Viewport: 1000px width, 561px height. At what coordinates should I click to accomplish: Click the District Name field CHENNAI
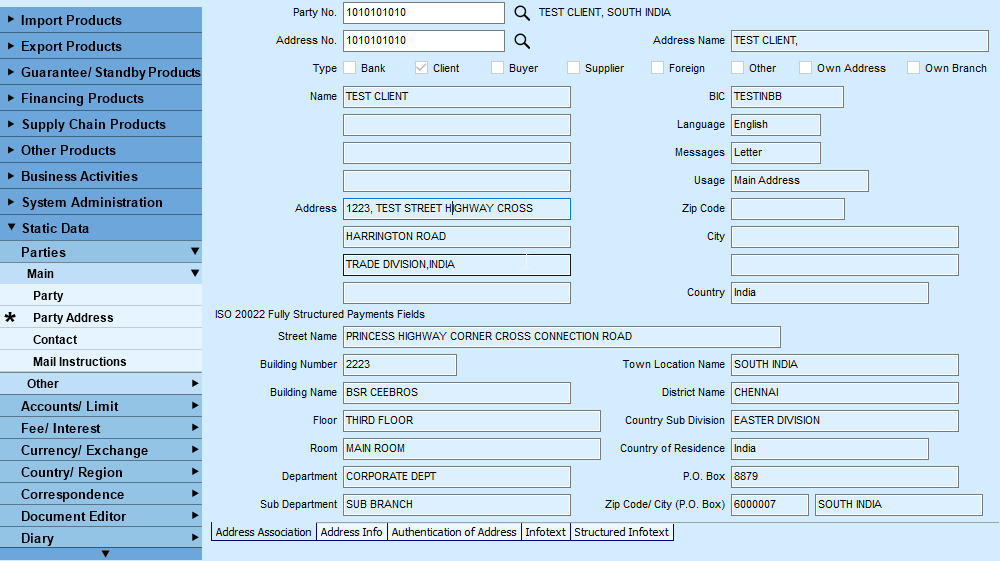click(x=844, y=393)
